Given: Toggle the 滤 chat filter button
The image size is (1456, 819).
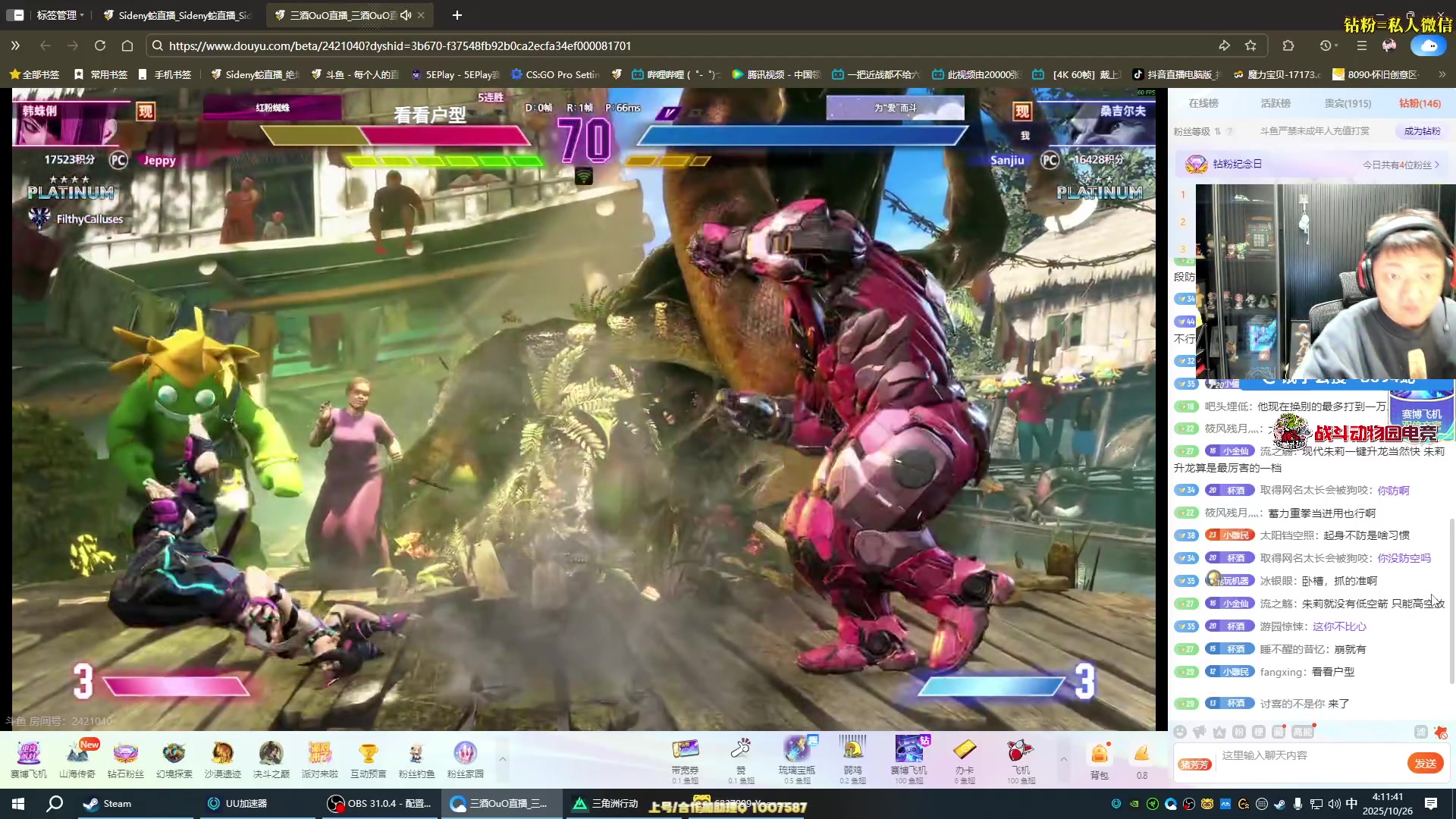Looking at the screenshot, I should [1420, 732].
